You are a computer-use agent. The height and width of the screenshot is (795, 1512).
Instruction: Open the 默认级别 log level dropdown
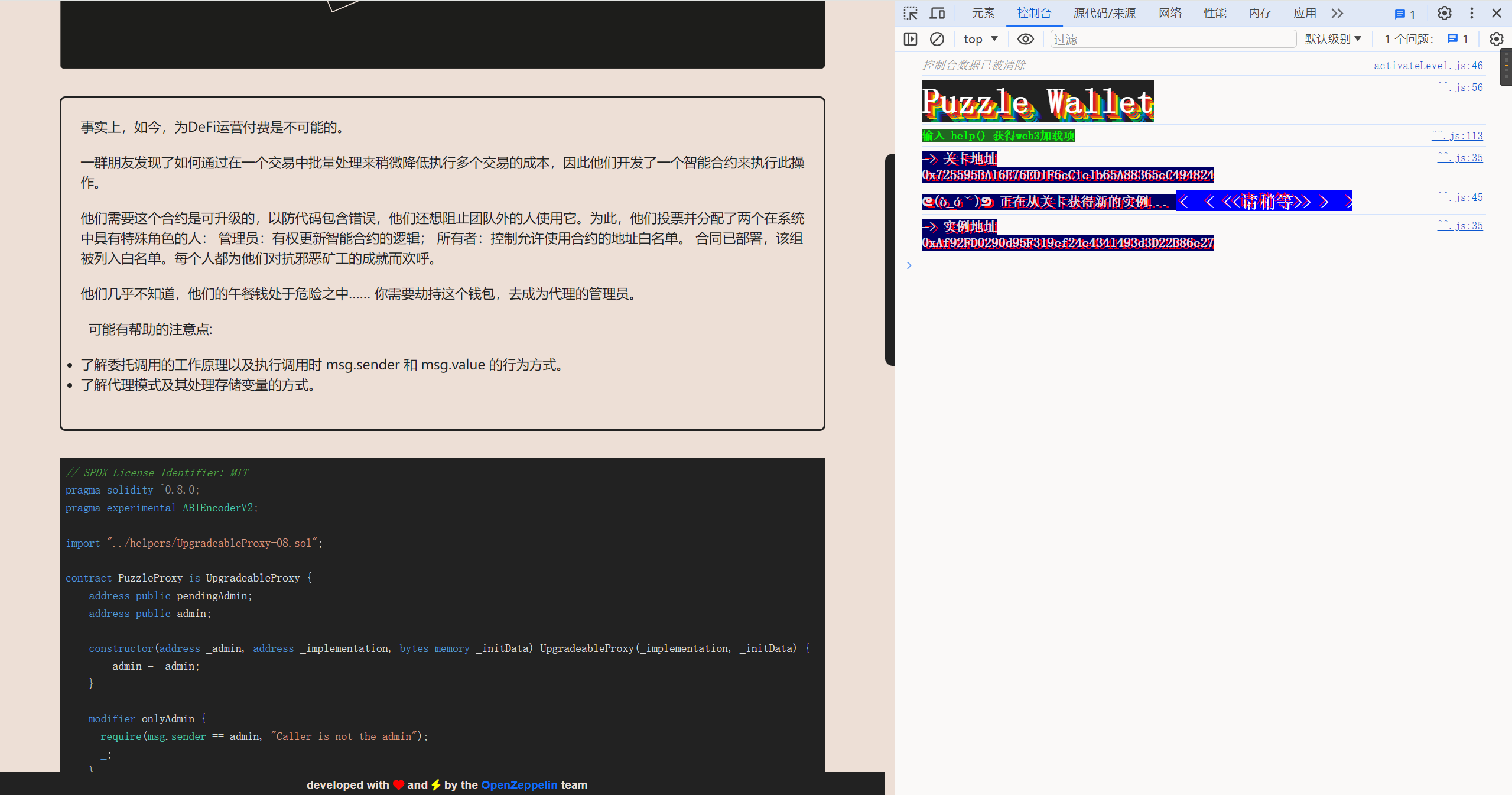point(1333,39)
